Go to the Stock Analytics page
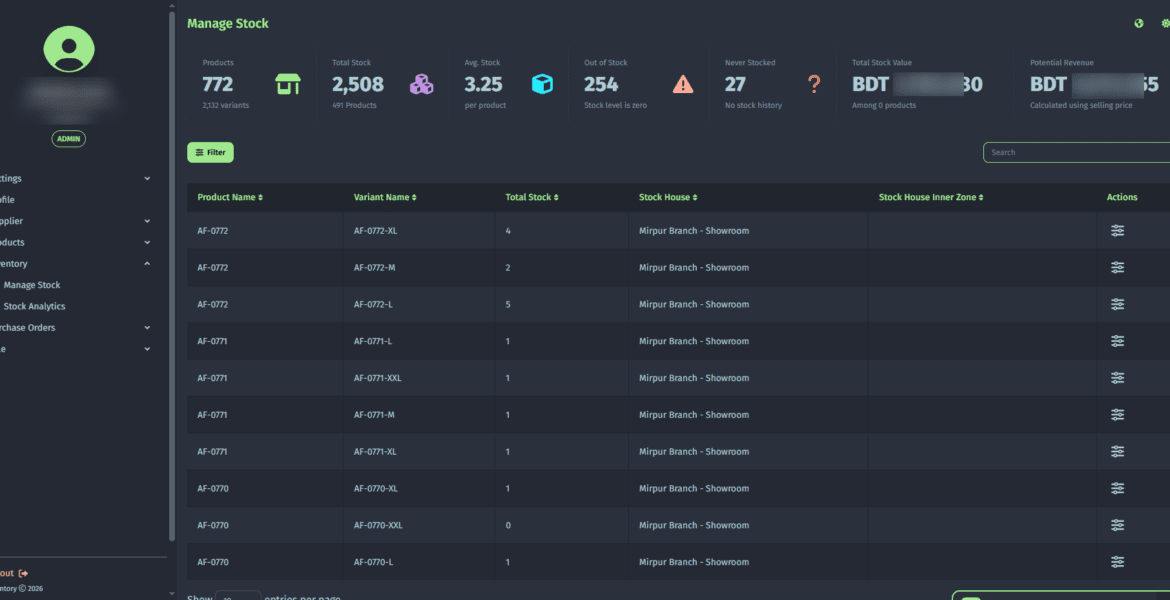 click(34, 307)
